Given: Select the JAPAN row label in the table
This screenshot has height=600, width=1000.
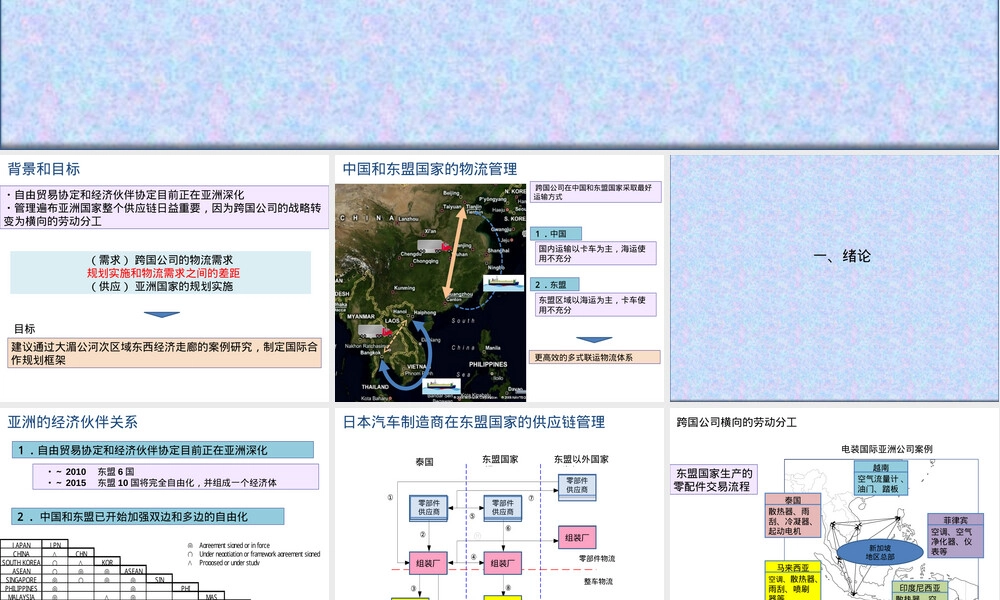Looking at the screenshot, I should (x=21, y=545).
